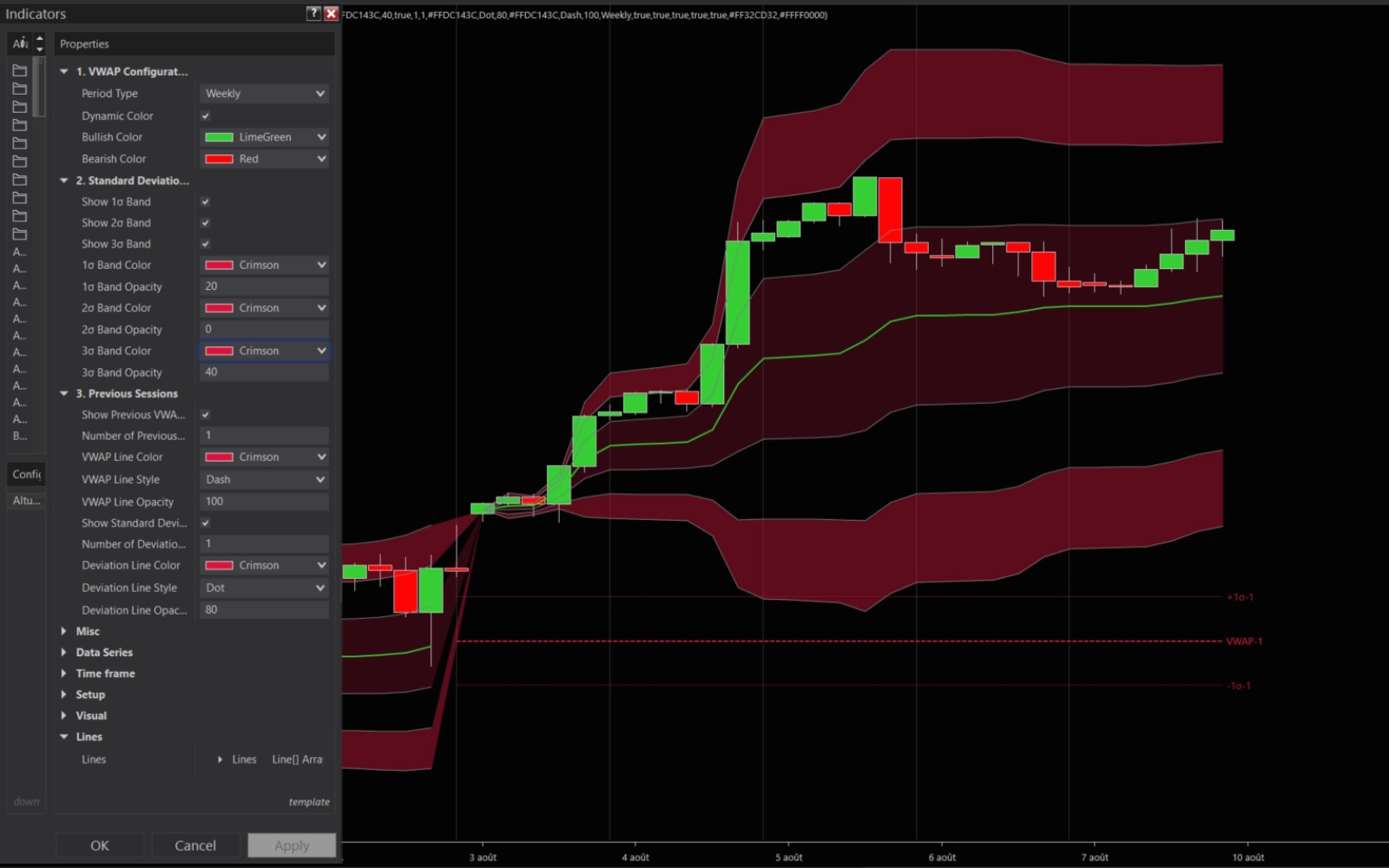Click the Apply button

point(292,845)
